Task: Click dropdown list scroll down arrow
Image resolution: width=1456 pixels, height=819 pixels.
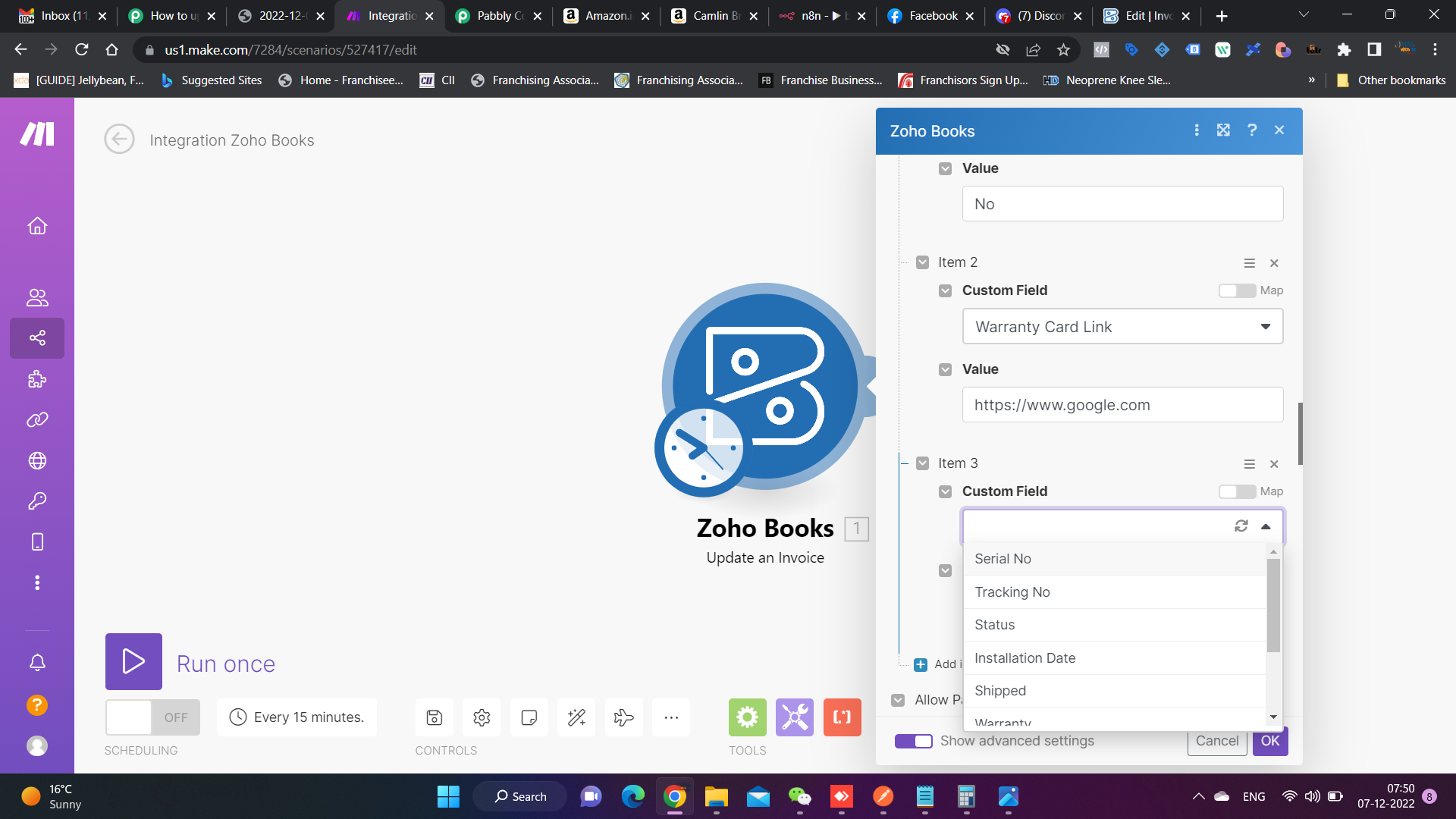Action: tap(1273, 717)
